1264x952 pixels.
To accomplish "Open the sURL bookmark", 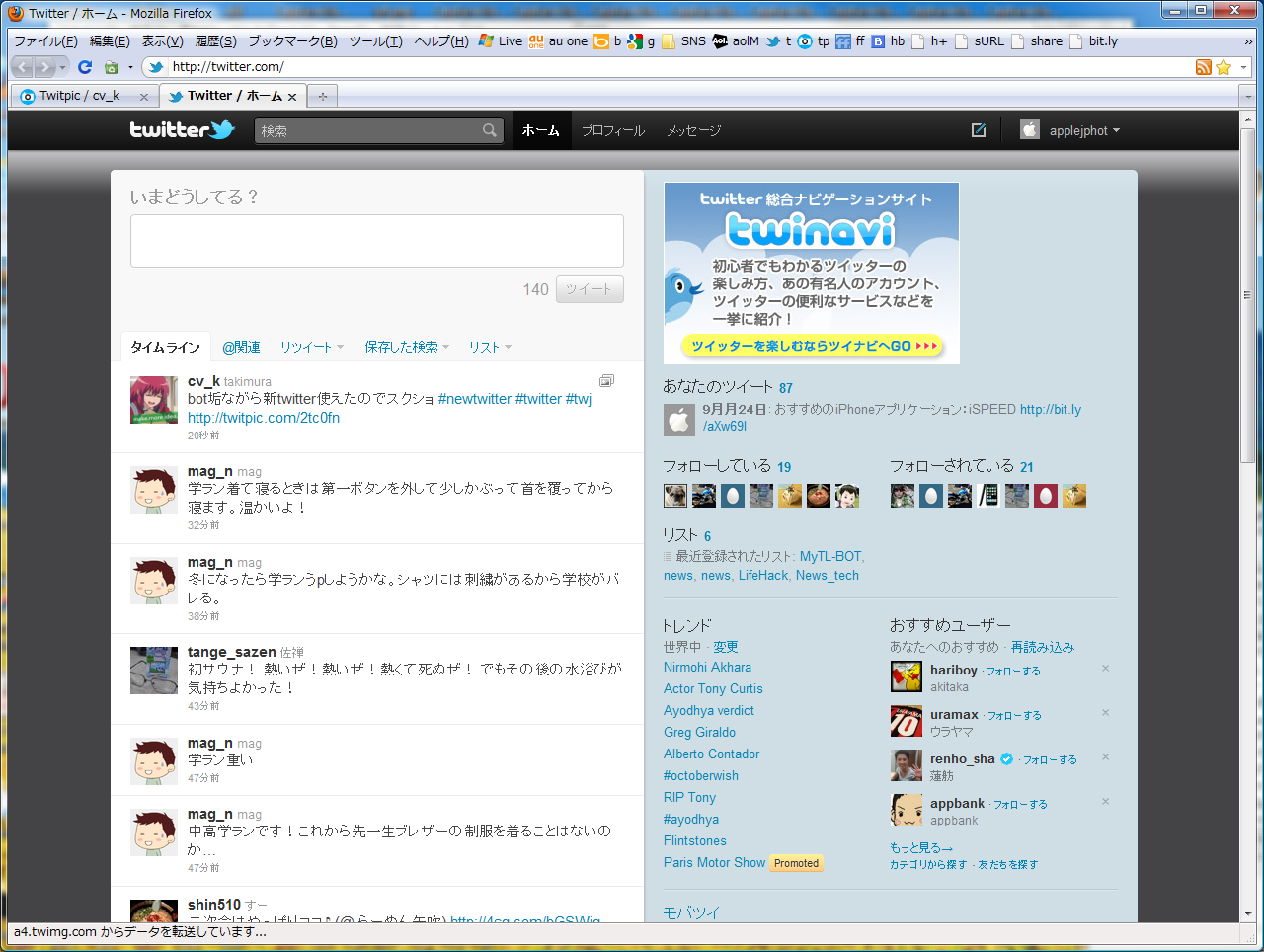I will [x=979, y=40].
